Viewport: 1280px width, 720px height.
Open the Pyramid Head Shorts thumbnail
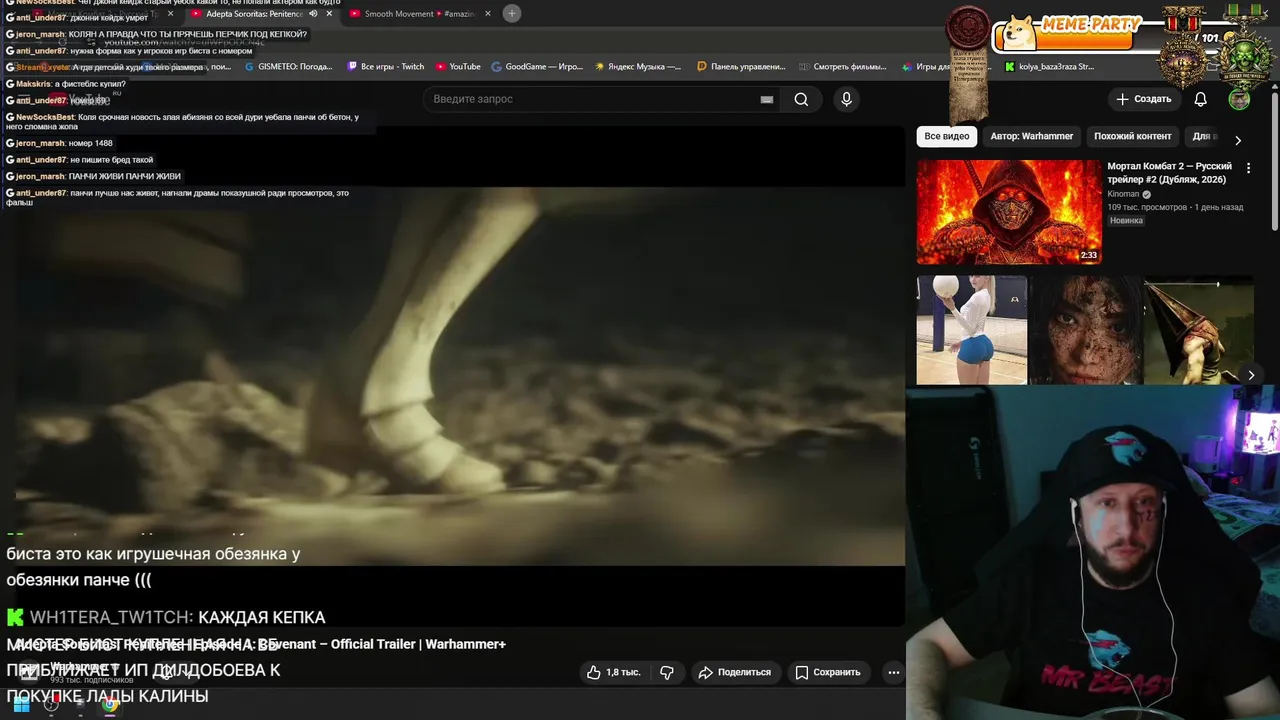pyautogui.click(x=1199, y=330)
